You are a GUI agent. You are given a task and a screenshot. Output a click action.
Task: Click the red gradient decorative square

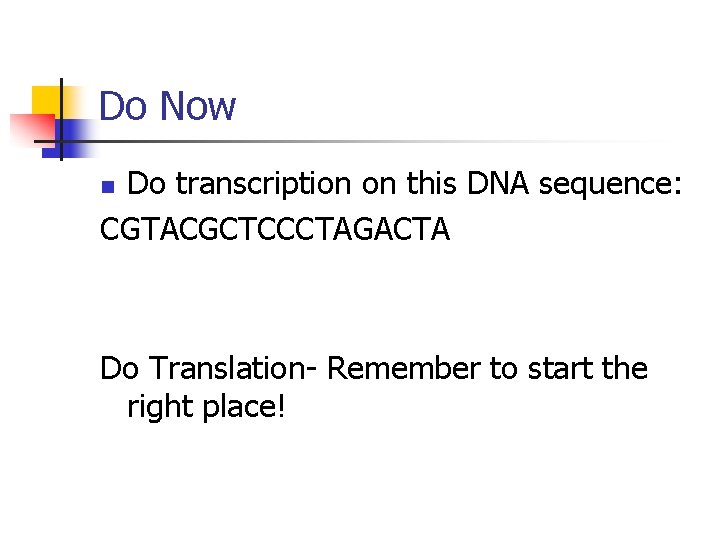tap(28, 130)
